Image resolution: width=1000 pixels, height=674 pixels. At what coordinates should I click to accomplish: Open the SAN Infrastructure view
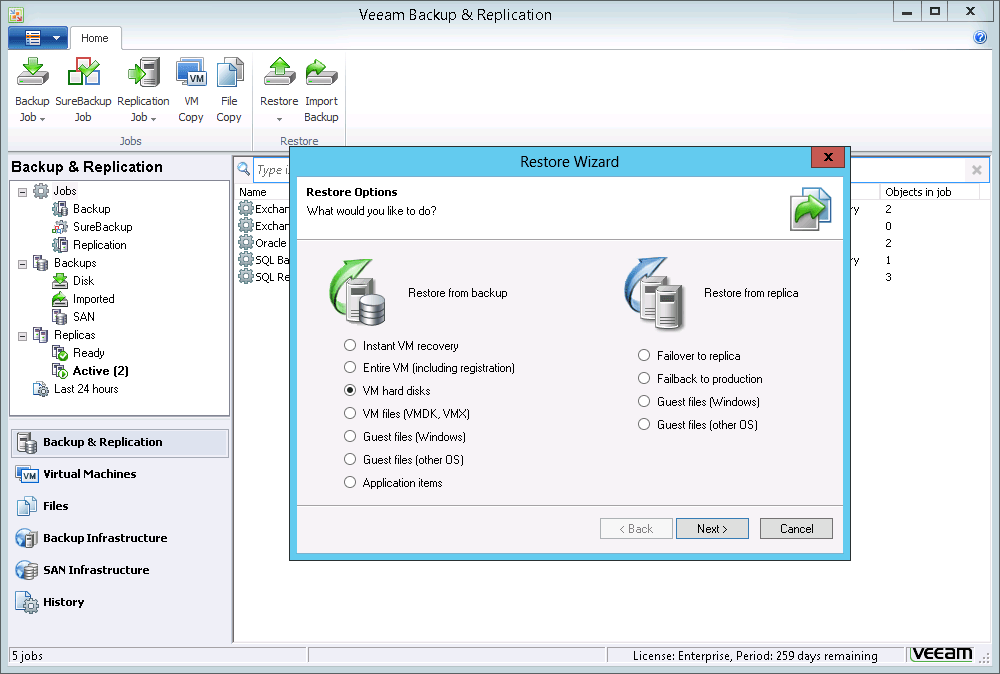point(120,570)
